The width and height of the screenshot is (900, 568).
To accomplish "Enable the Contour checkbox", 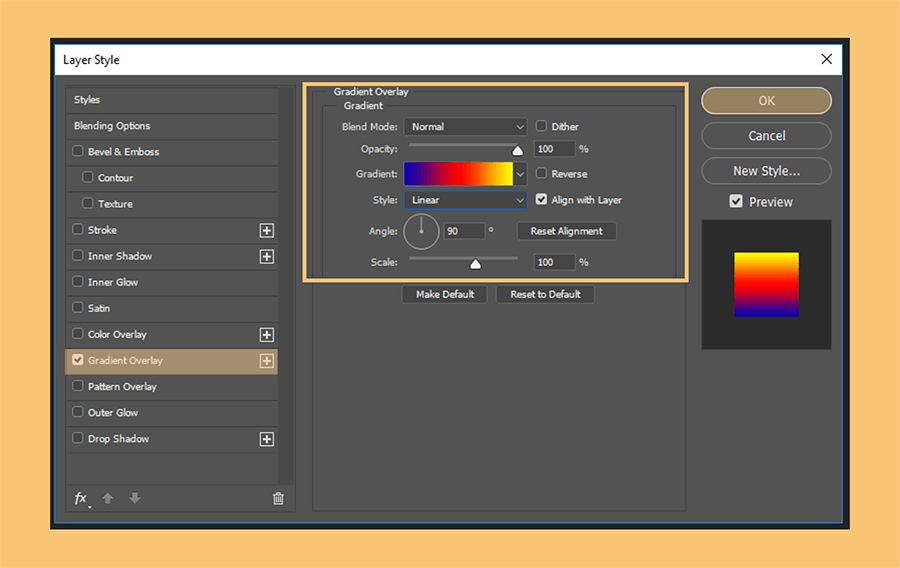I will (x=88, y=177).
